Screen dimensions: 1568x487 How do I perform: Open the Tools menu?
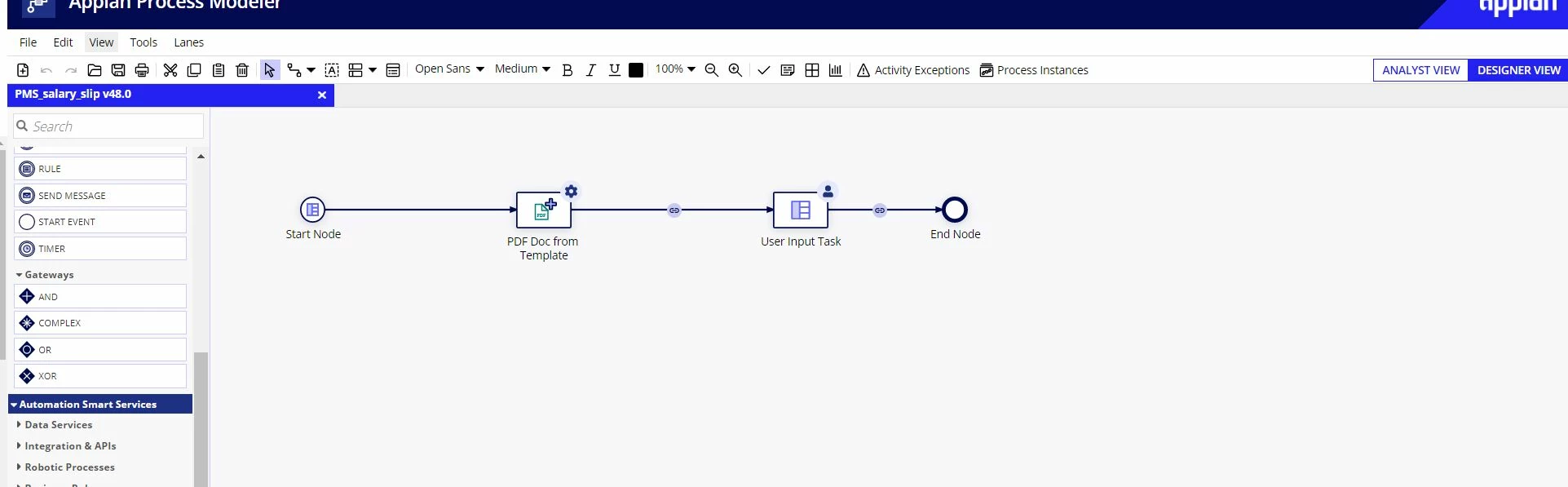coord(144,42)
